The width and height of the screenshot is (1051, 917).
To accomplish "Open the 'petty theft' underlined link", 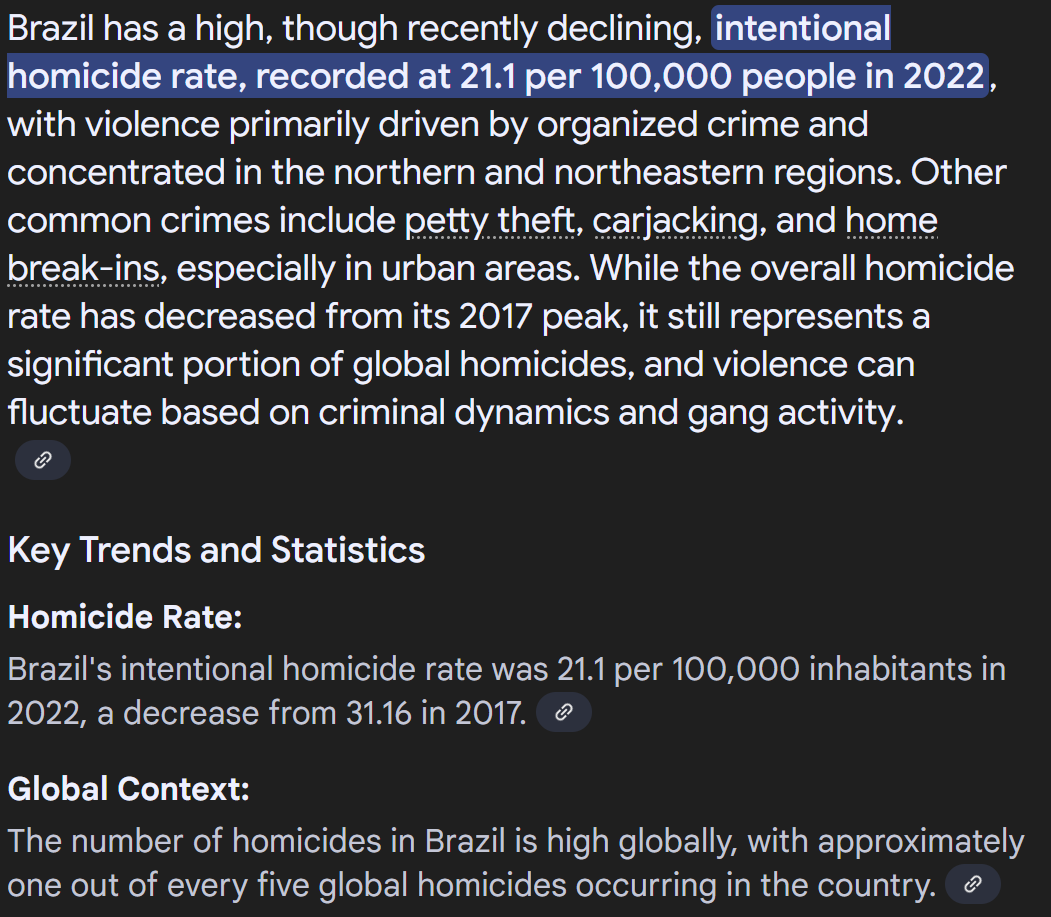I will 490,221.
